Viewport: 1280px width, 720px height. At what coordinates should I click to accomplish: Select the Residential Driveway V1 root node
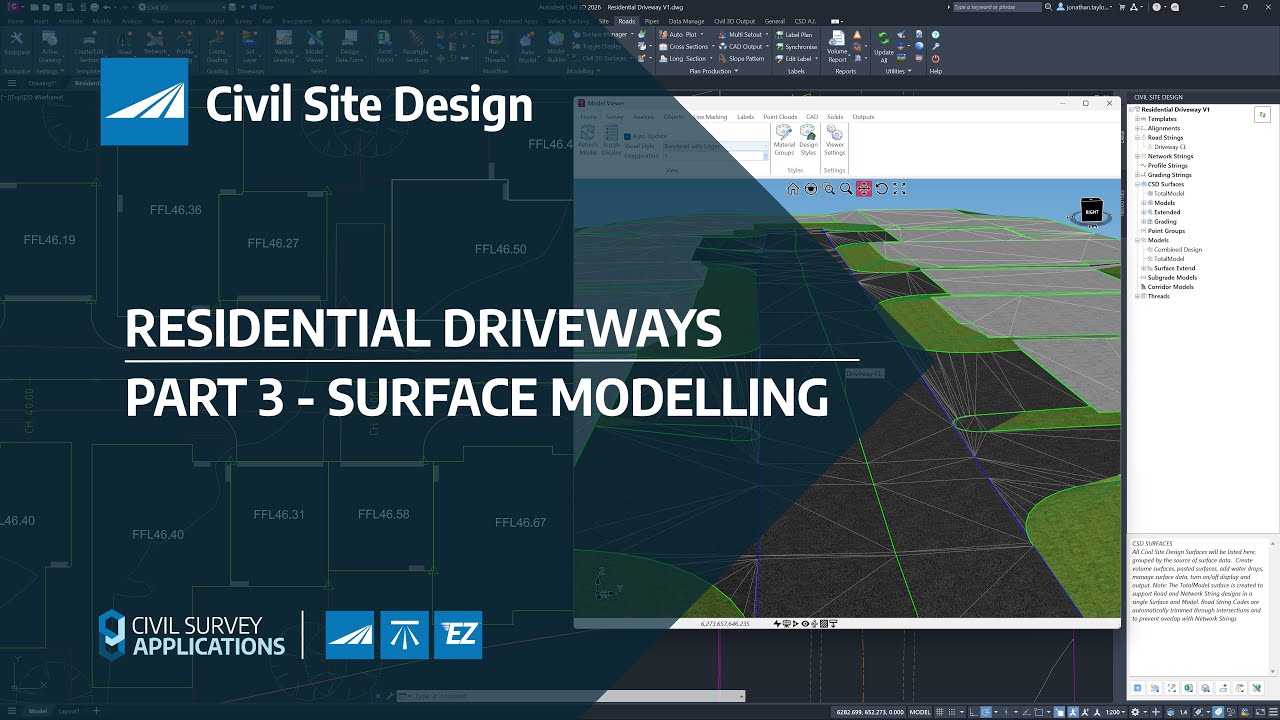1175,109
